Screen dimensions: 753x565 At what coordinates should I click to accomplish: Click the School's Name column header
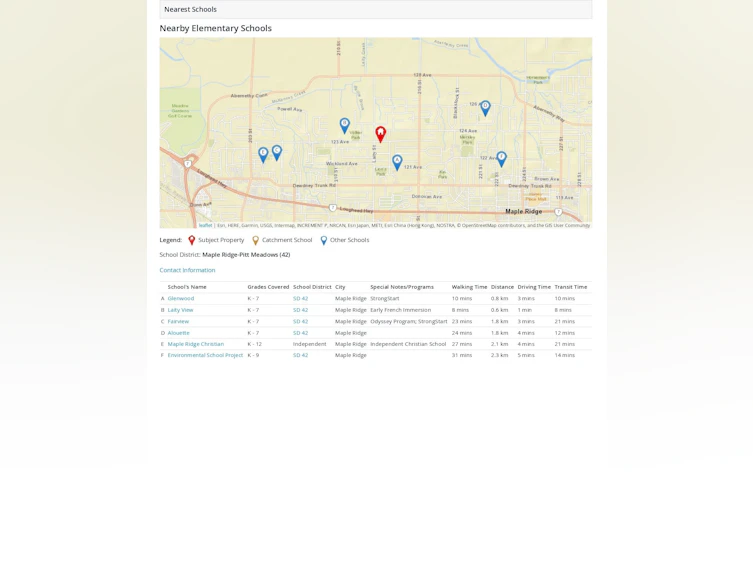click(187, 287)
